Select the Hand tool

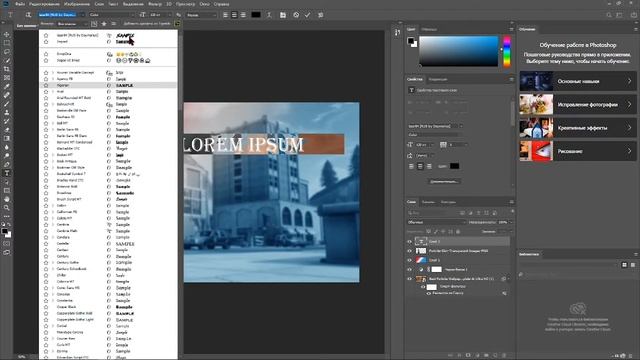click(x=7, y=199)
